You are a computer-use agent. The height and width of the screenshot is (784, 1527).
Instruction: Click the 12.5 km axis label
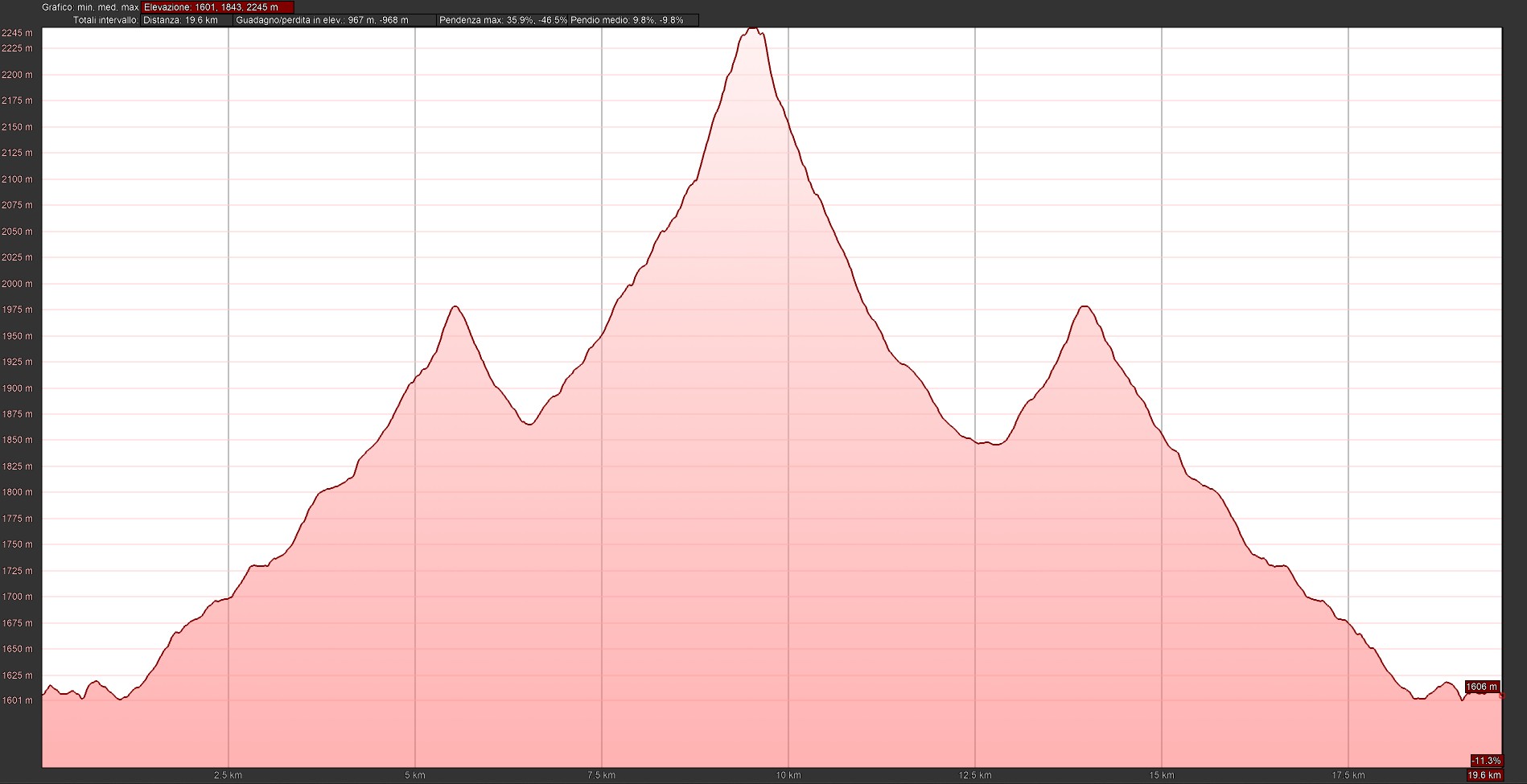(x=975, y=775)
